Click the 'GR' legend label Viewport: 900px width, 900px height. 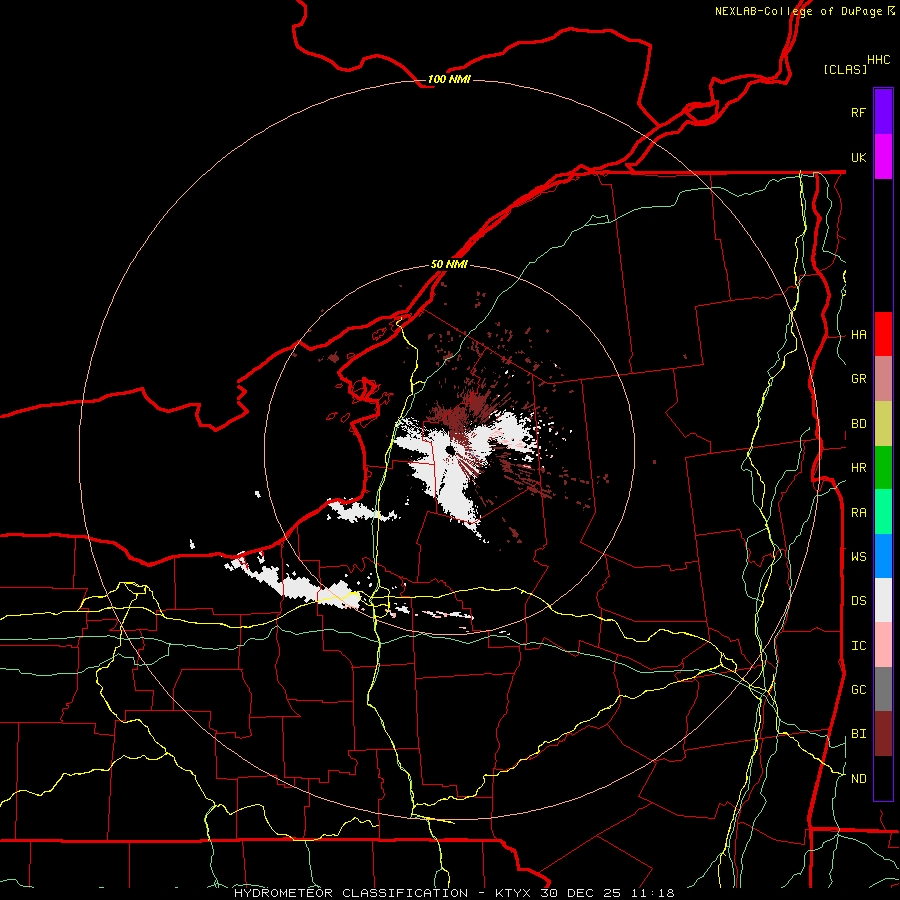click(858, 379)
